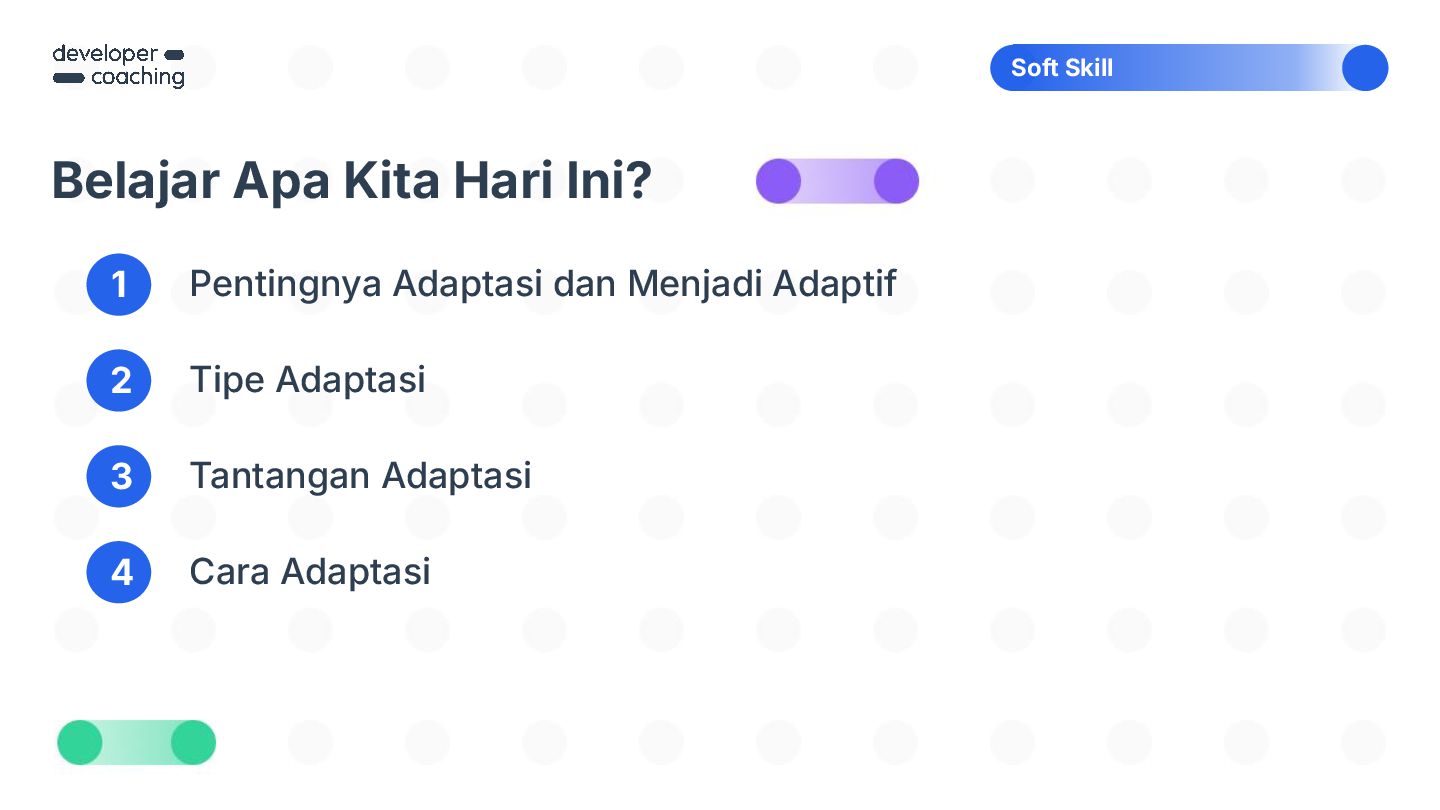Click the number 3 circle badge
This screenshot has height=810, width=1440.
tap(119, 476)
